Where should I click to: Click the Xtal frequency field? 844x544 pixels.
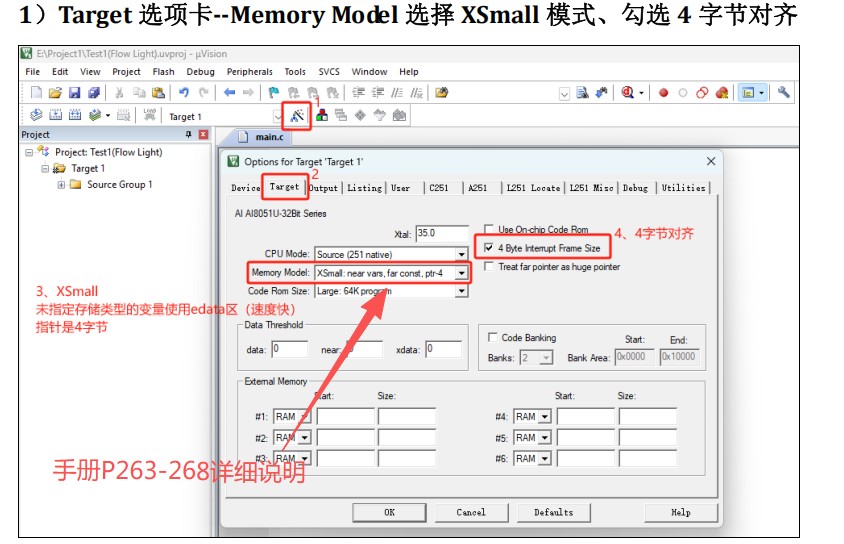click(442, 233)
